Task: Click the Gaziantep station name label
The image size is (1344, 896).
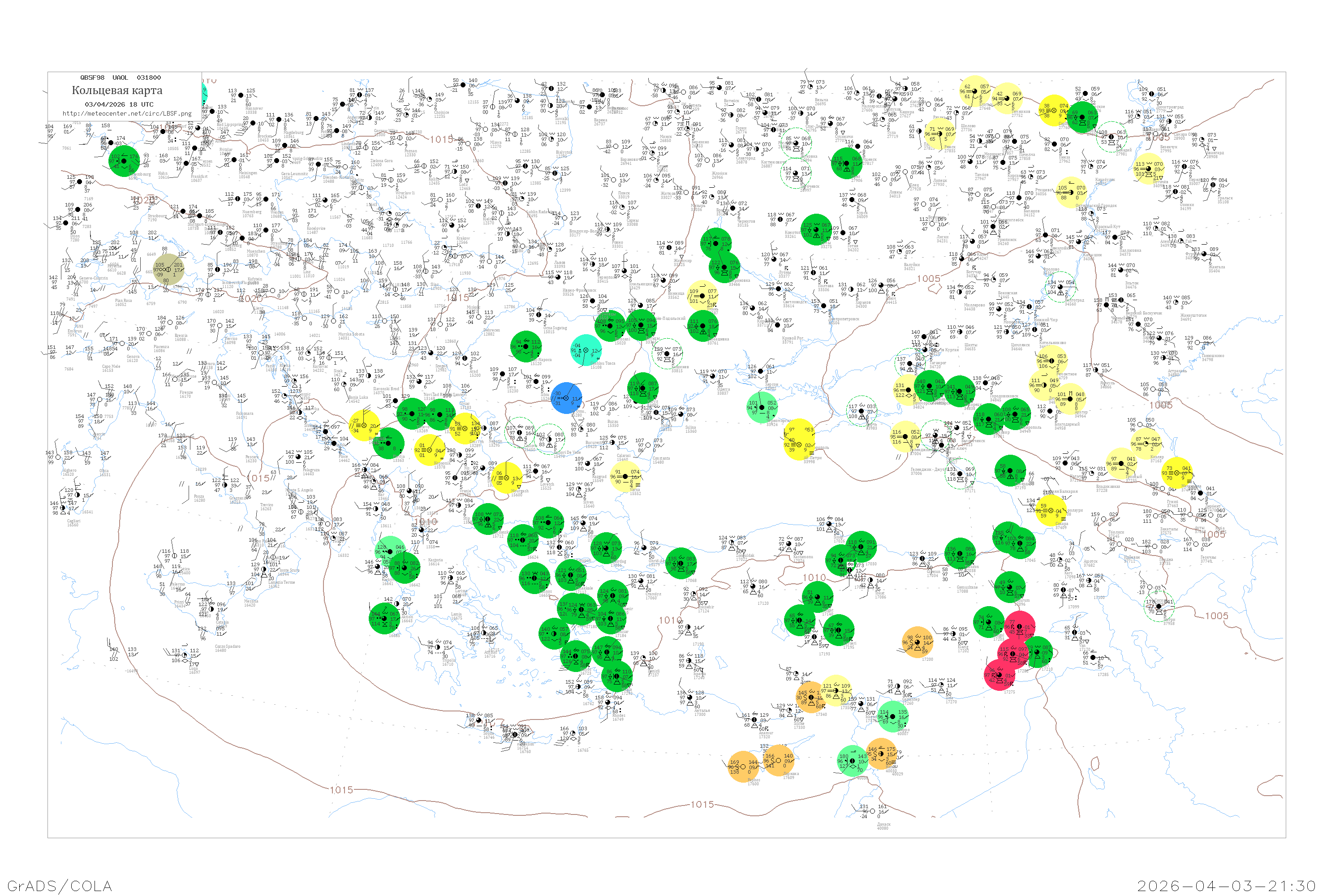Action: click(911, 699)
